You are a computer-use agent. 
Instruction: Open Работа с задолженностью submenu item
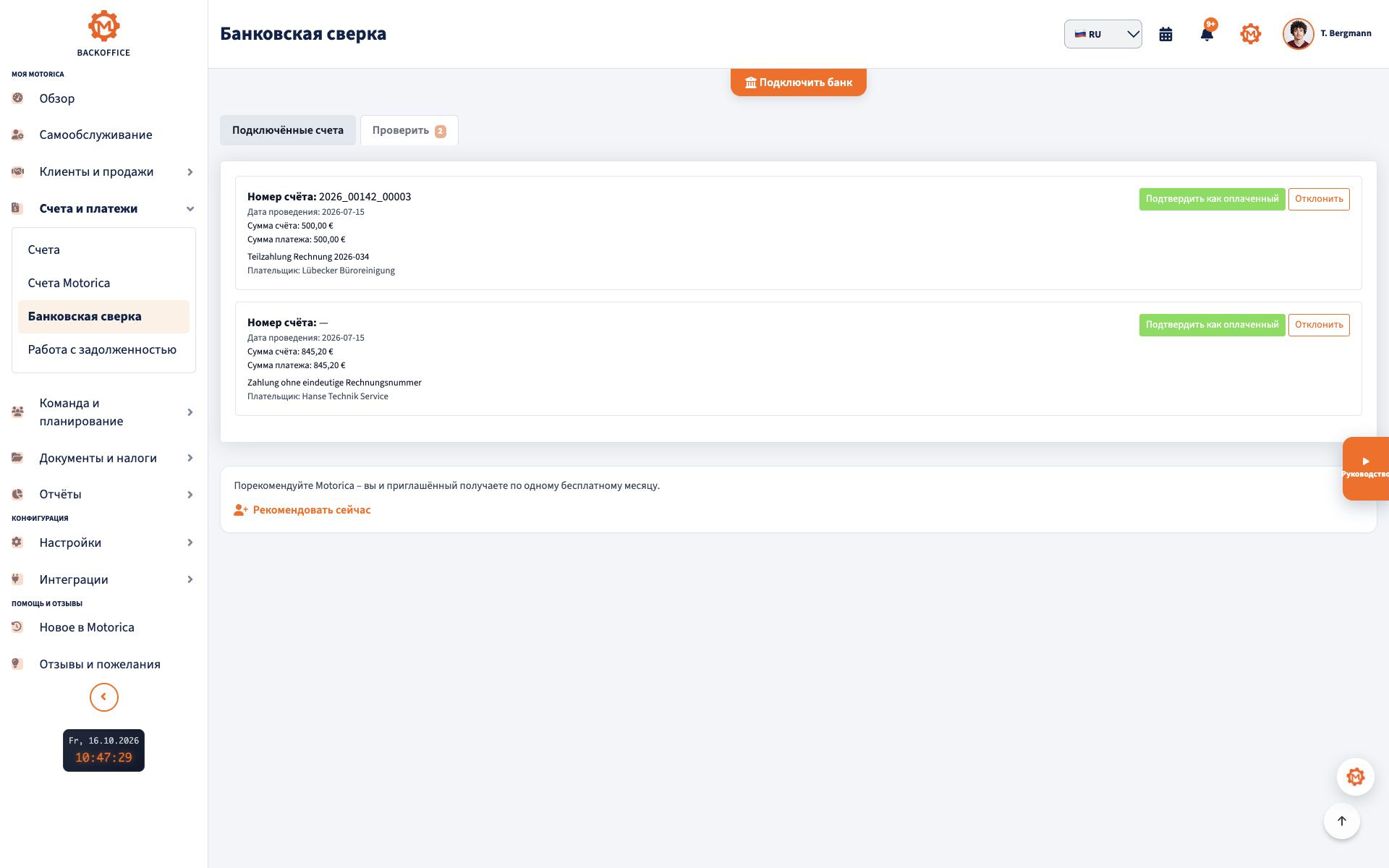coord(103,349)
